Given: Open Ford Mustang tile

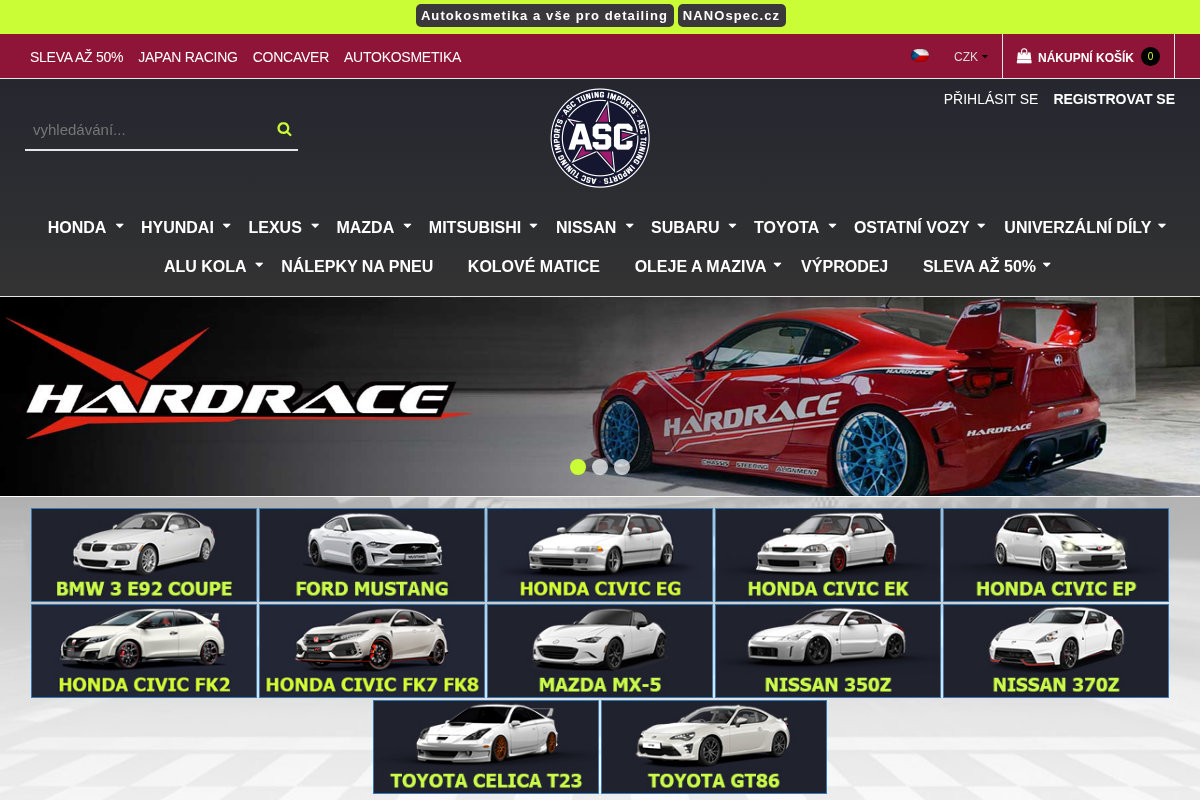Looking at the screenshot, I should 372,555.
